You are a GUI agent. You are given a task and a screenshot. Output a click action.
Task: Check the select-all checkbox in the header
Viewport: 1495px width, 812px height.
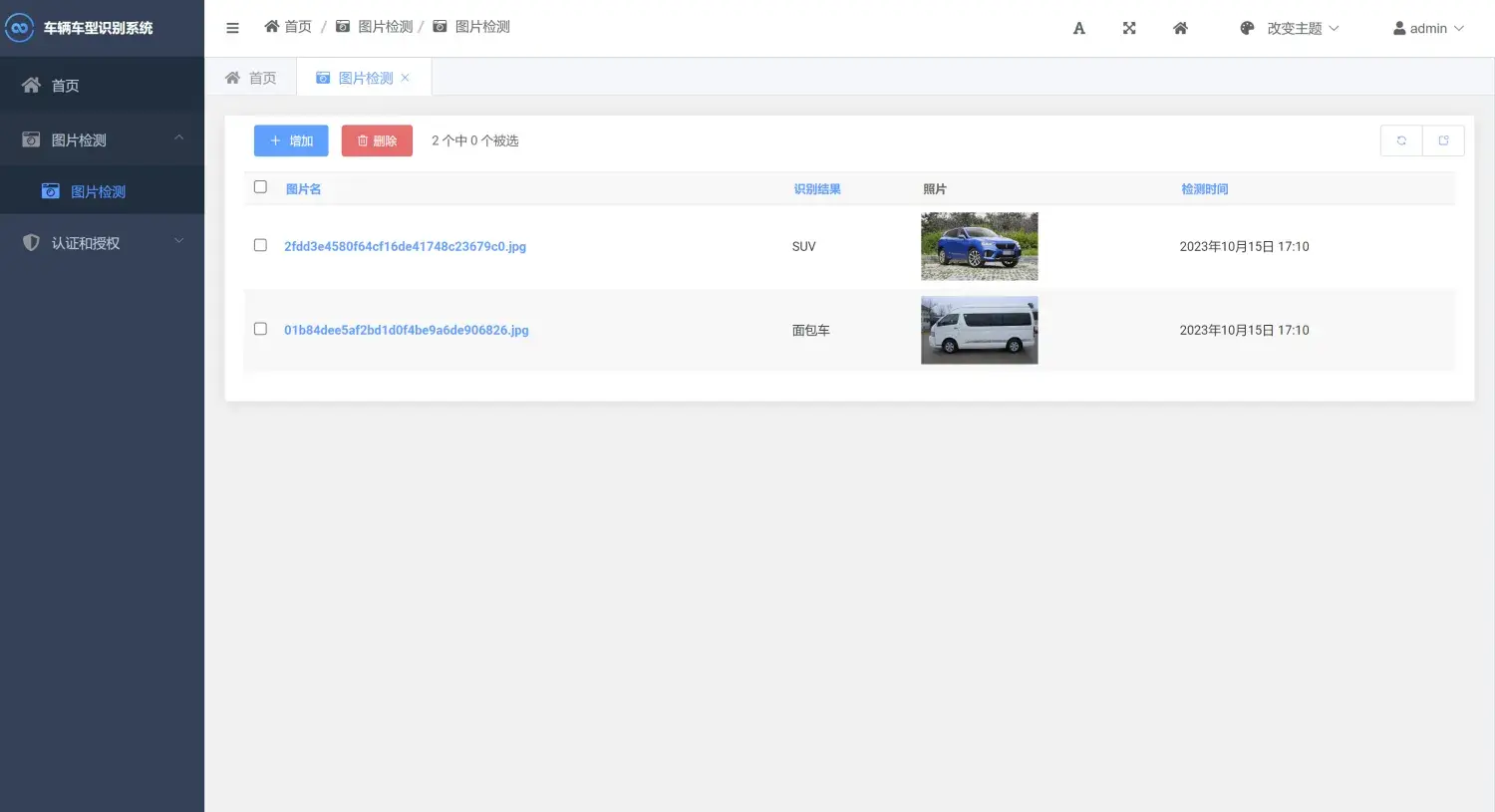point(260,186)
